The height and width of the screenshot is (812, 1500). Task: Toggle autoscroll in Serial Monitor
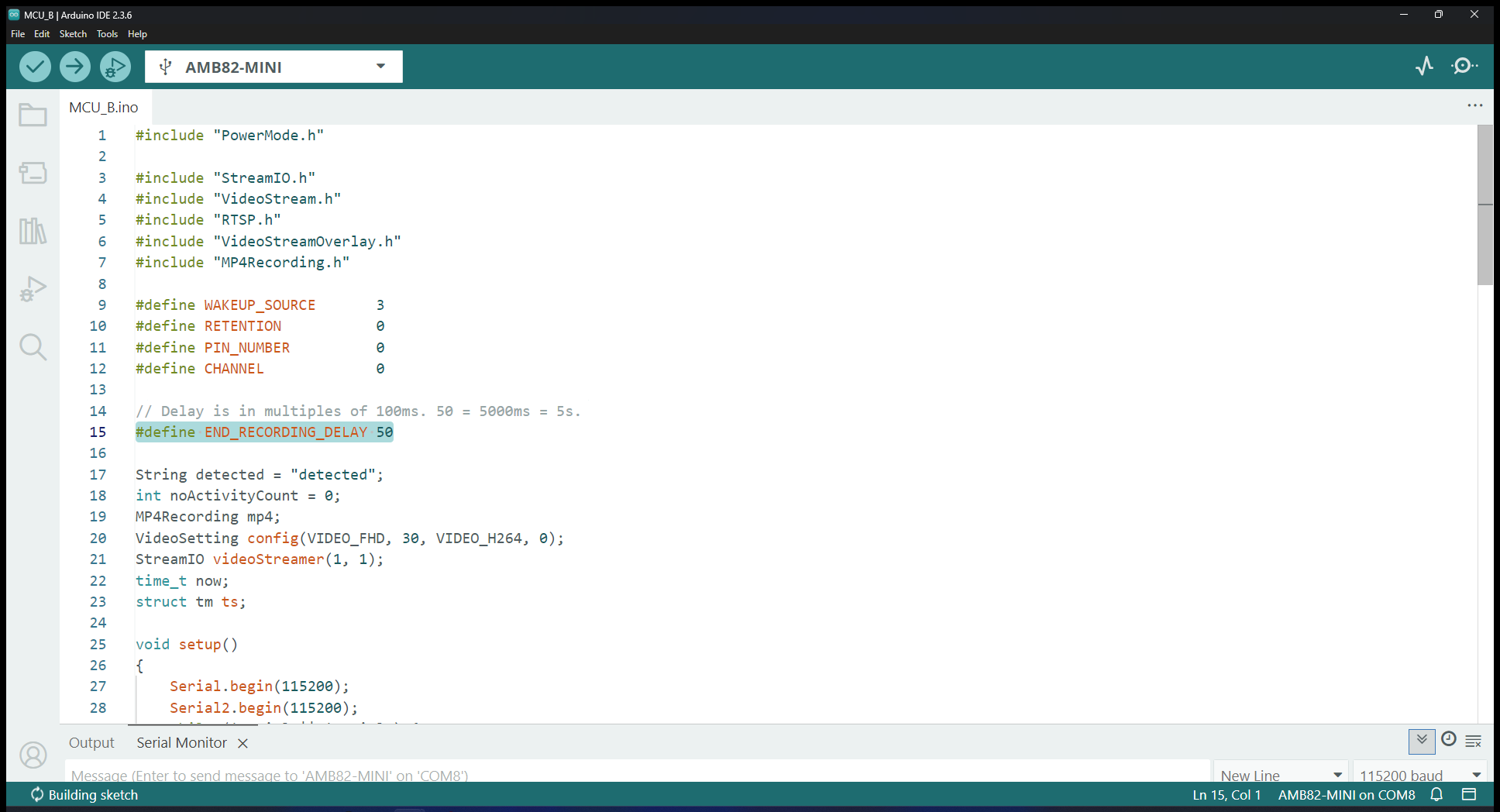pos(1422,741)
